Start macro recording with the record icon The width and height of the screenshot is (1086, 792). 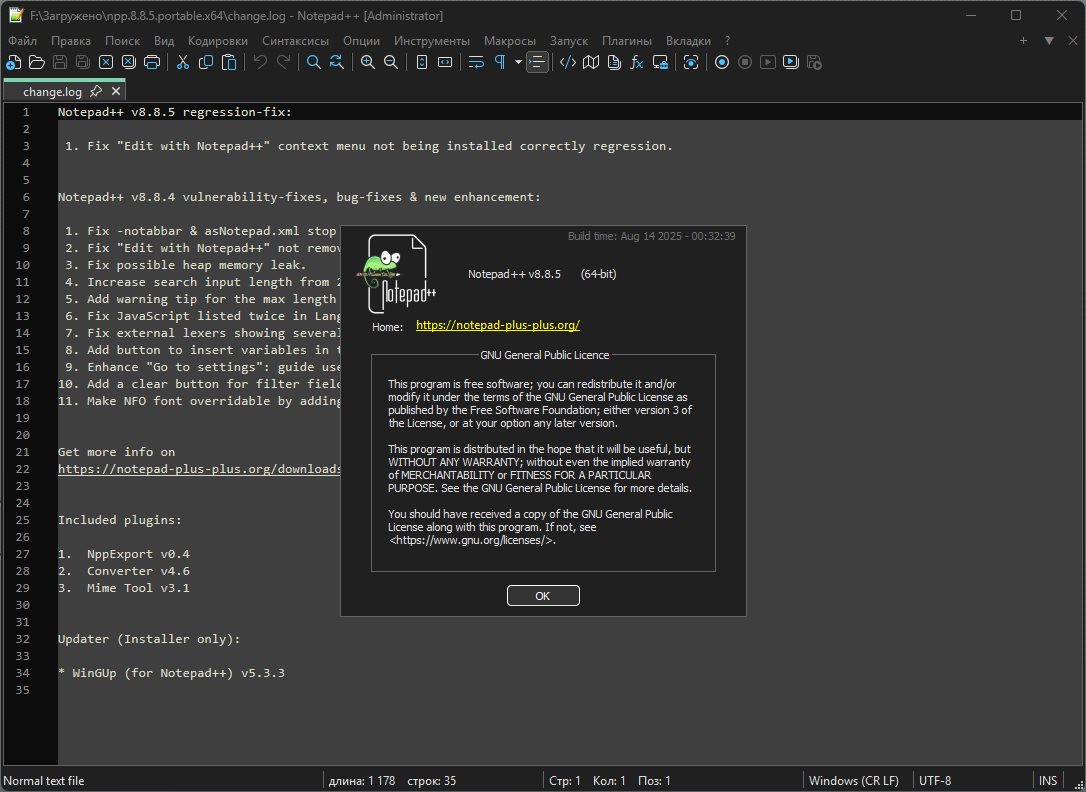tap(722, 62)
